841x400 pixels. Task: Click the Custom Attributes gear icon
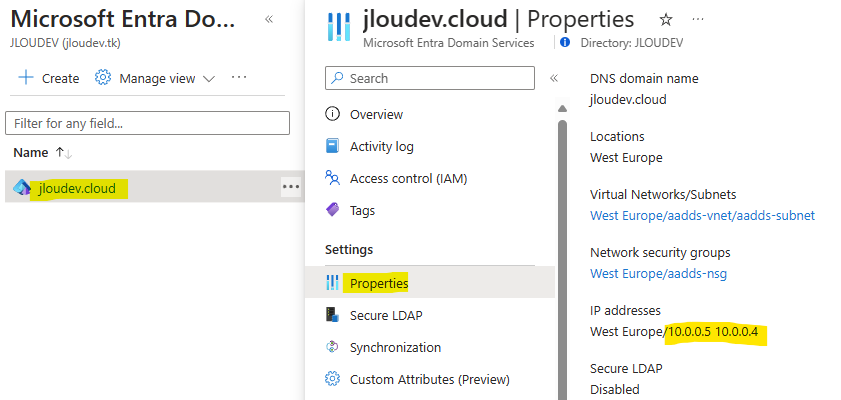click(333, 379)
